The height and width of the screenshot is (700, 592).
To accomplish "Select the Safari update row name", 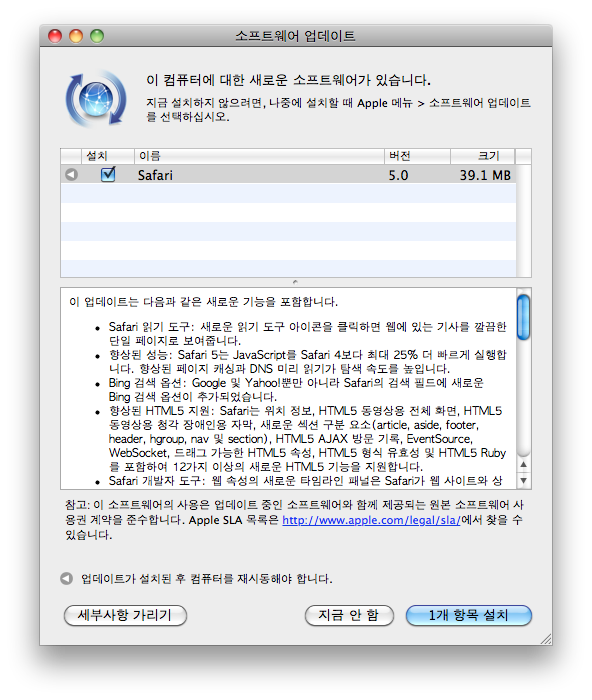I will (155, 175).
